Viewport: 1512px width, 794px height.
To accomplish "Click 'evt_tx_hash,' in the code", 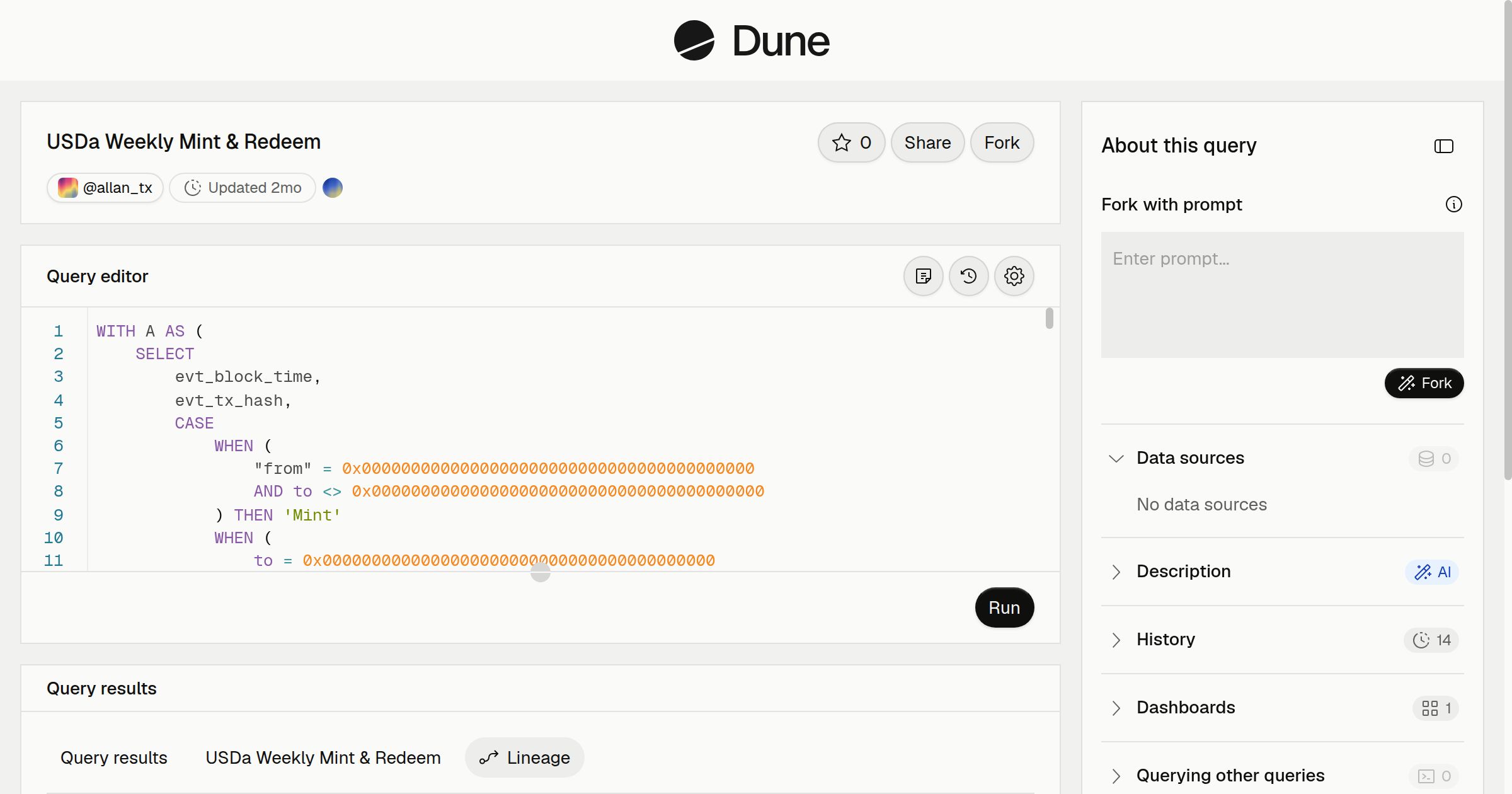I will pos(233,401).
